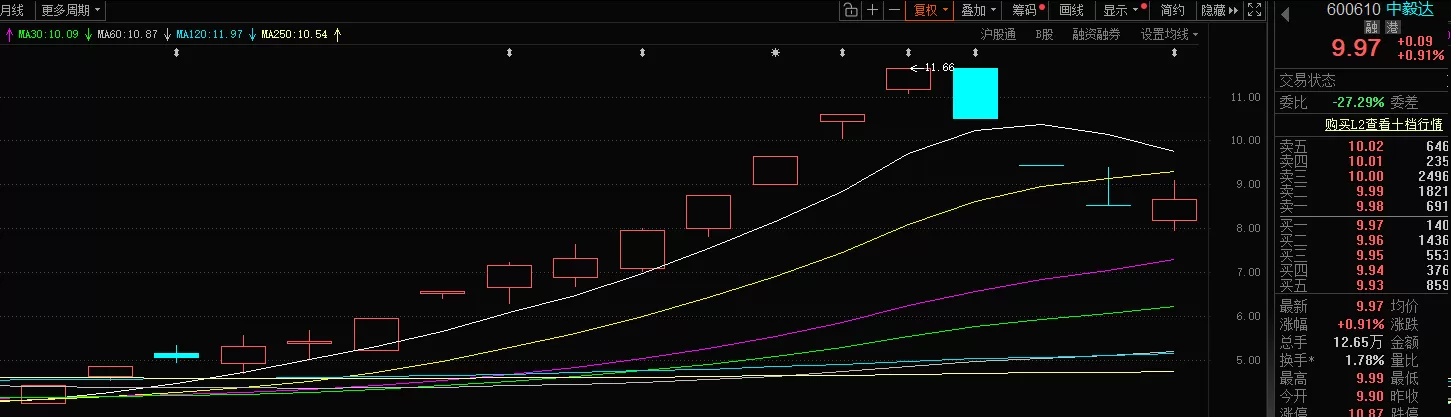Zoom in the chart with the plus icon

pyautogui.click(x=872, y=10)
